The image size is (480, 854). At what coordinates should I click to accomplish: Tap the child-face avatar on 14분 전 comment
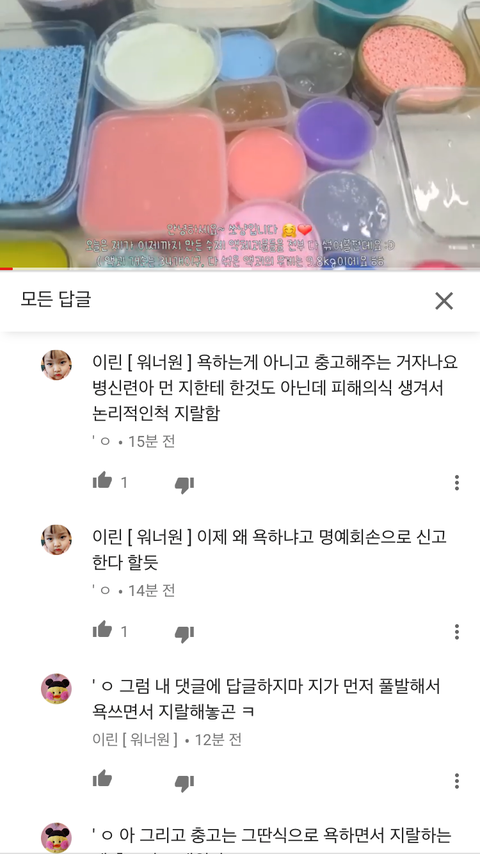[x=56, y=540]
